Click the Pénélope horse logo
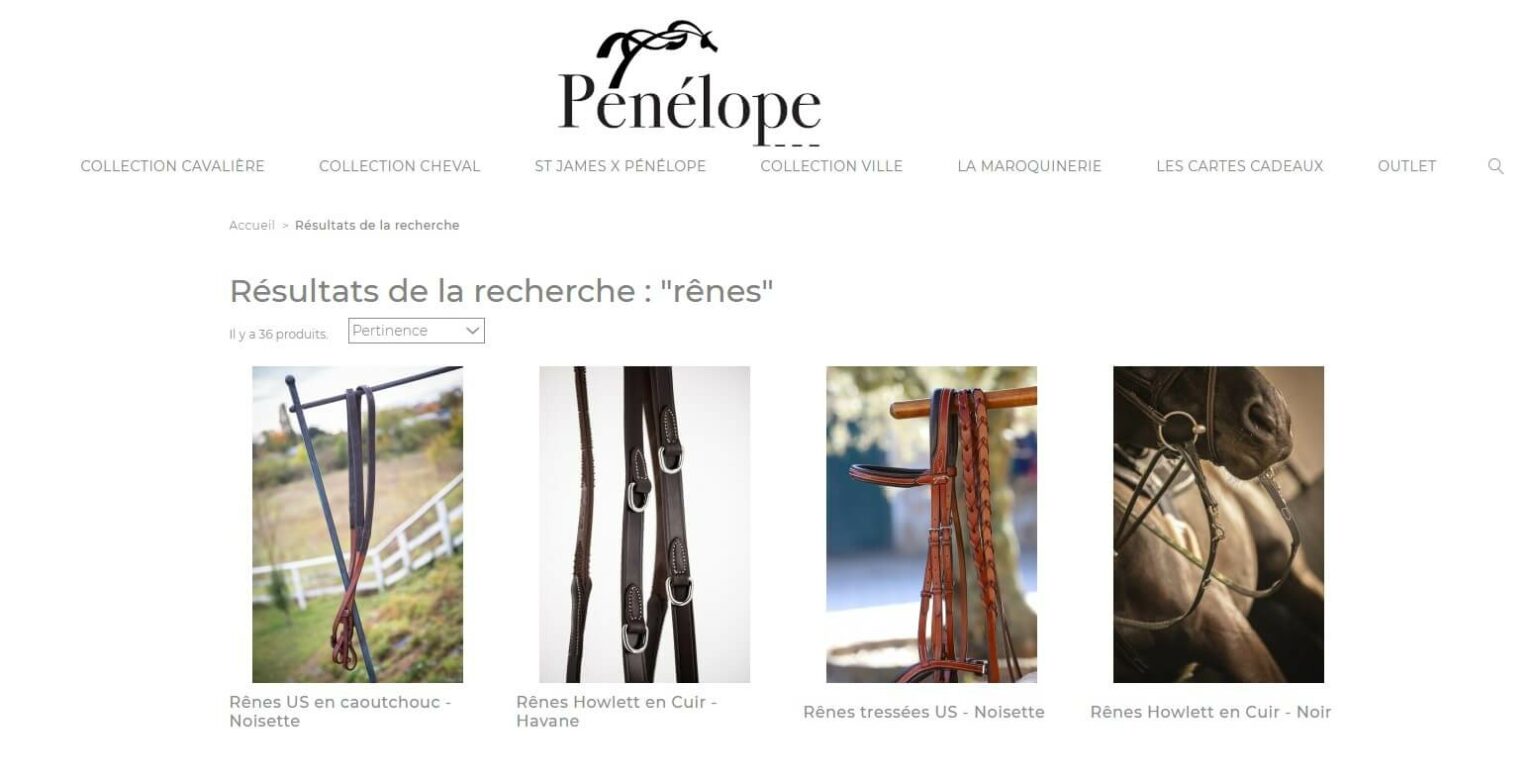 tap(689, 85)
